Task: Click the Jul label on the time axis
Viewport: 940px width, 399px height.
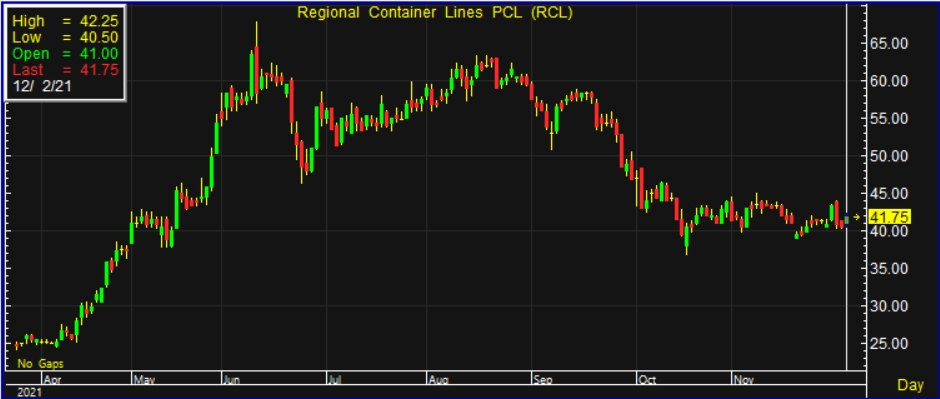Action: coord(335,379)
